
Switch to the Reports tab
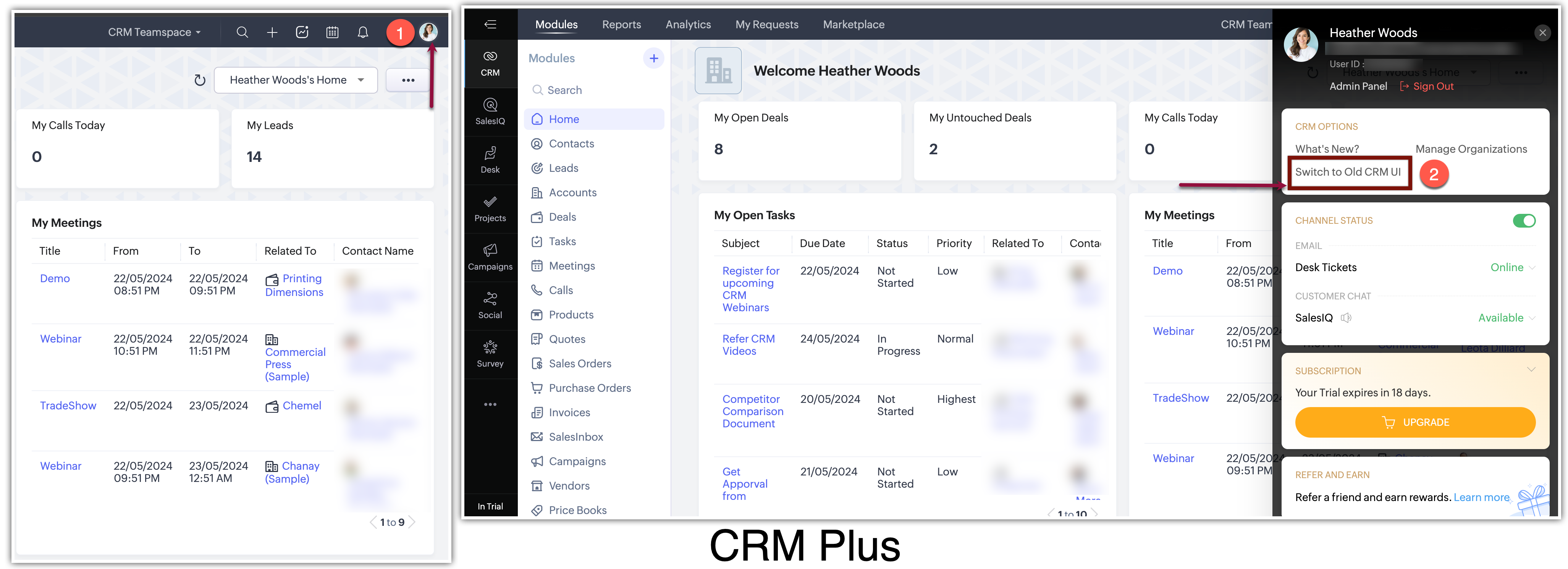coord(621,24)
